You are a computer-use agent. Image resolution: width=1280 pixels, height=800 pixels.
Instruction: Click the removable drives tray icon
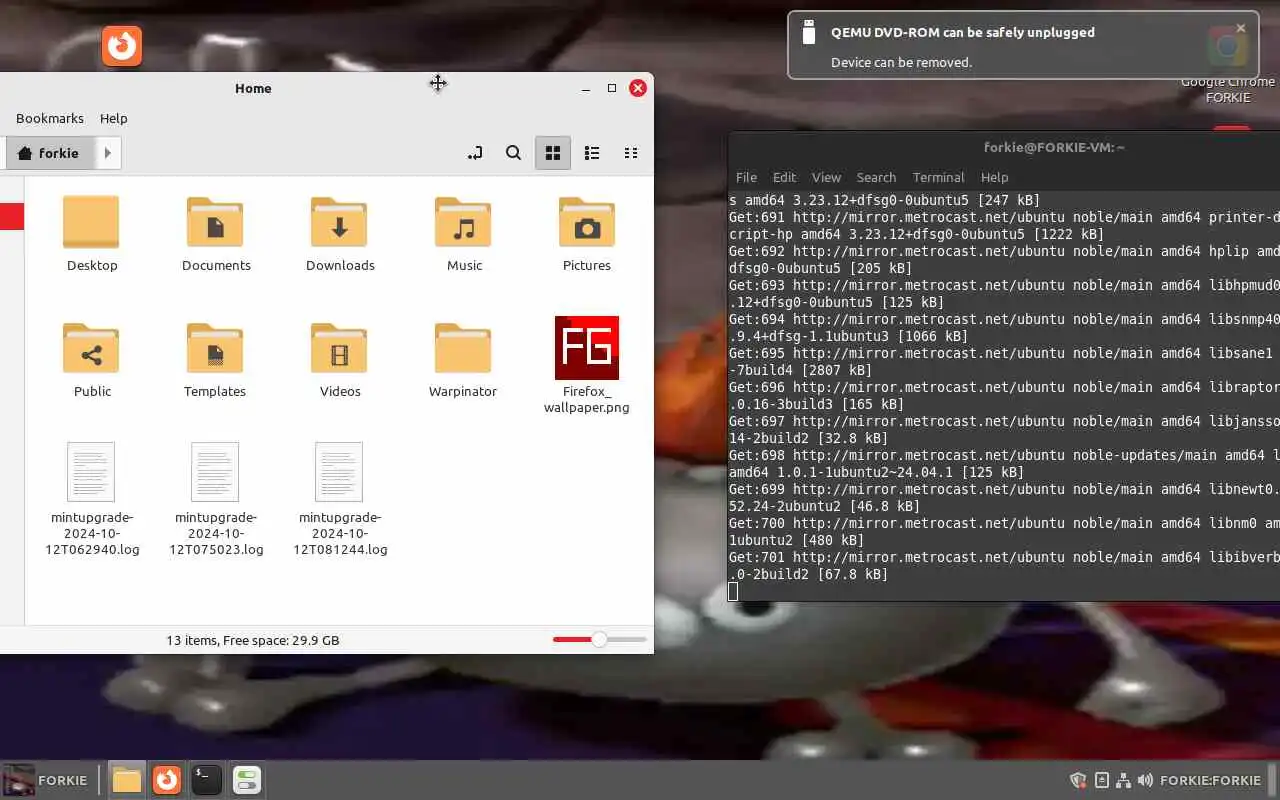tap(1101, 780)
